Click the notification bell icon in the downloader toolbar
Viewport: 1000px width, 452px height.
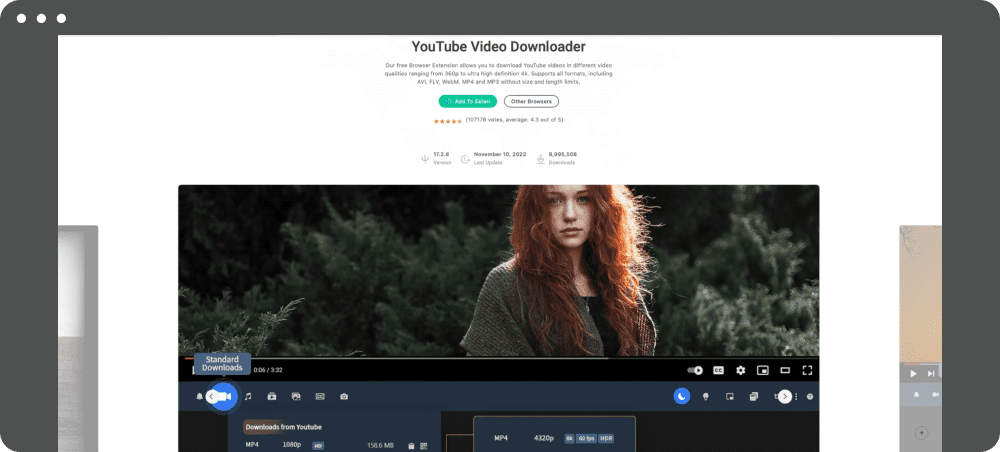200,397
